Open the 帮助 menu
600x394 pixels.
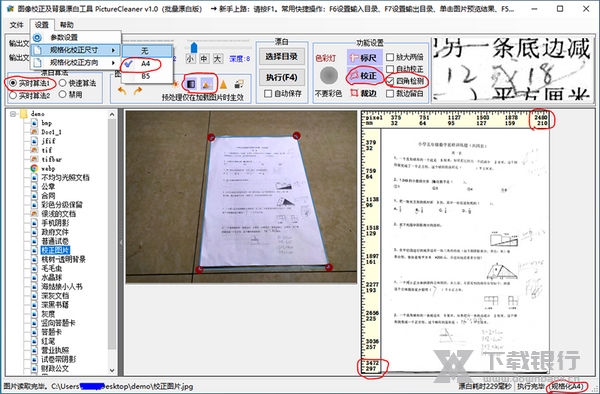(67, 25)
